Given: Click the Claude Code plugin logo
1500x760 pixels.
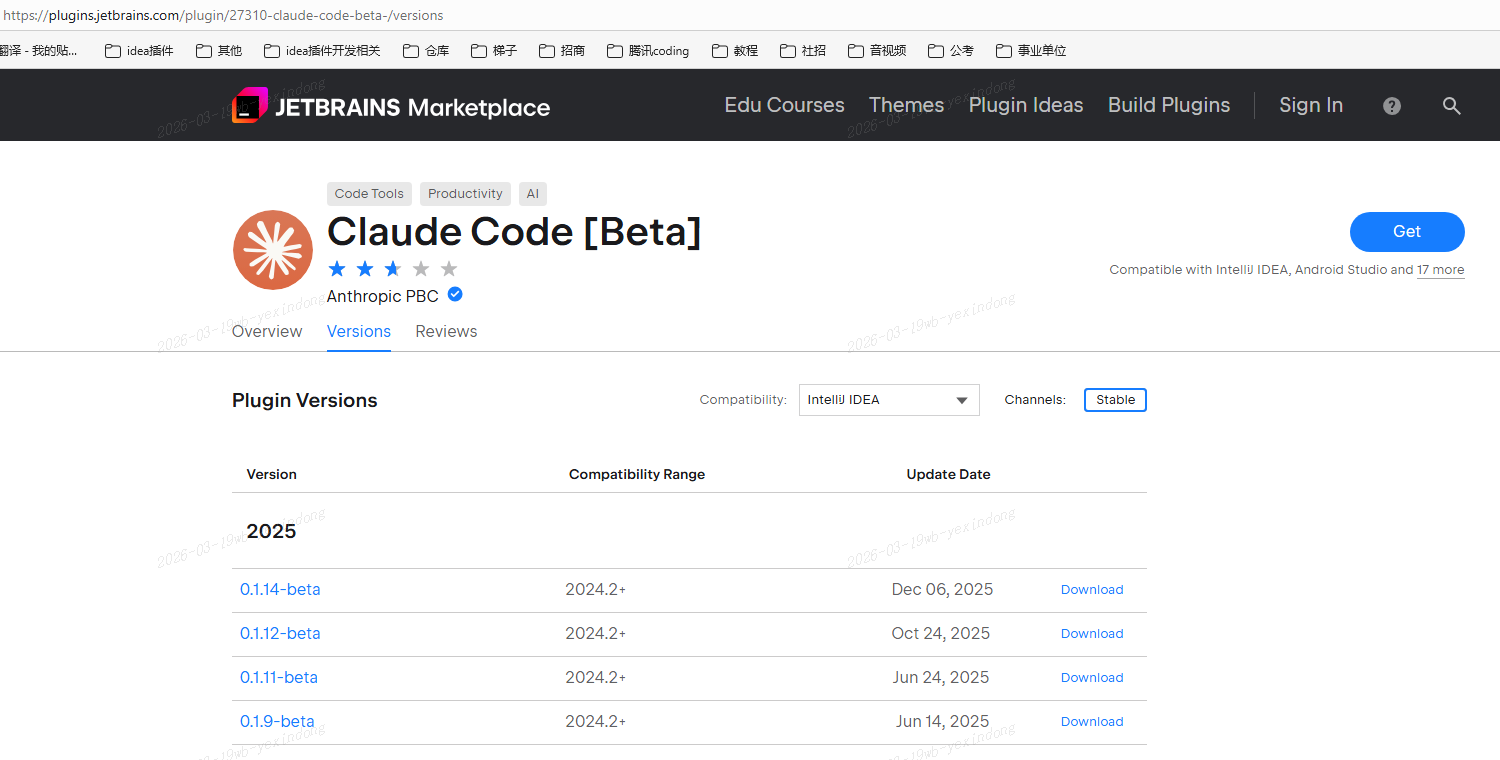Looking at the screenshot, I should 273,250.
